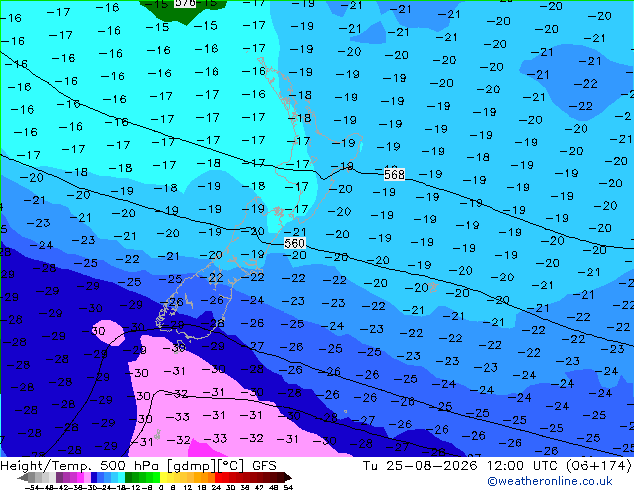The width and height of the screenshot is (634, 490).
Task: Click the magenta patch on the map's bottom edge
Action: click(x=205, y=449)
